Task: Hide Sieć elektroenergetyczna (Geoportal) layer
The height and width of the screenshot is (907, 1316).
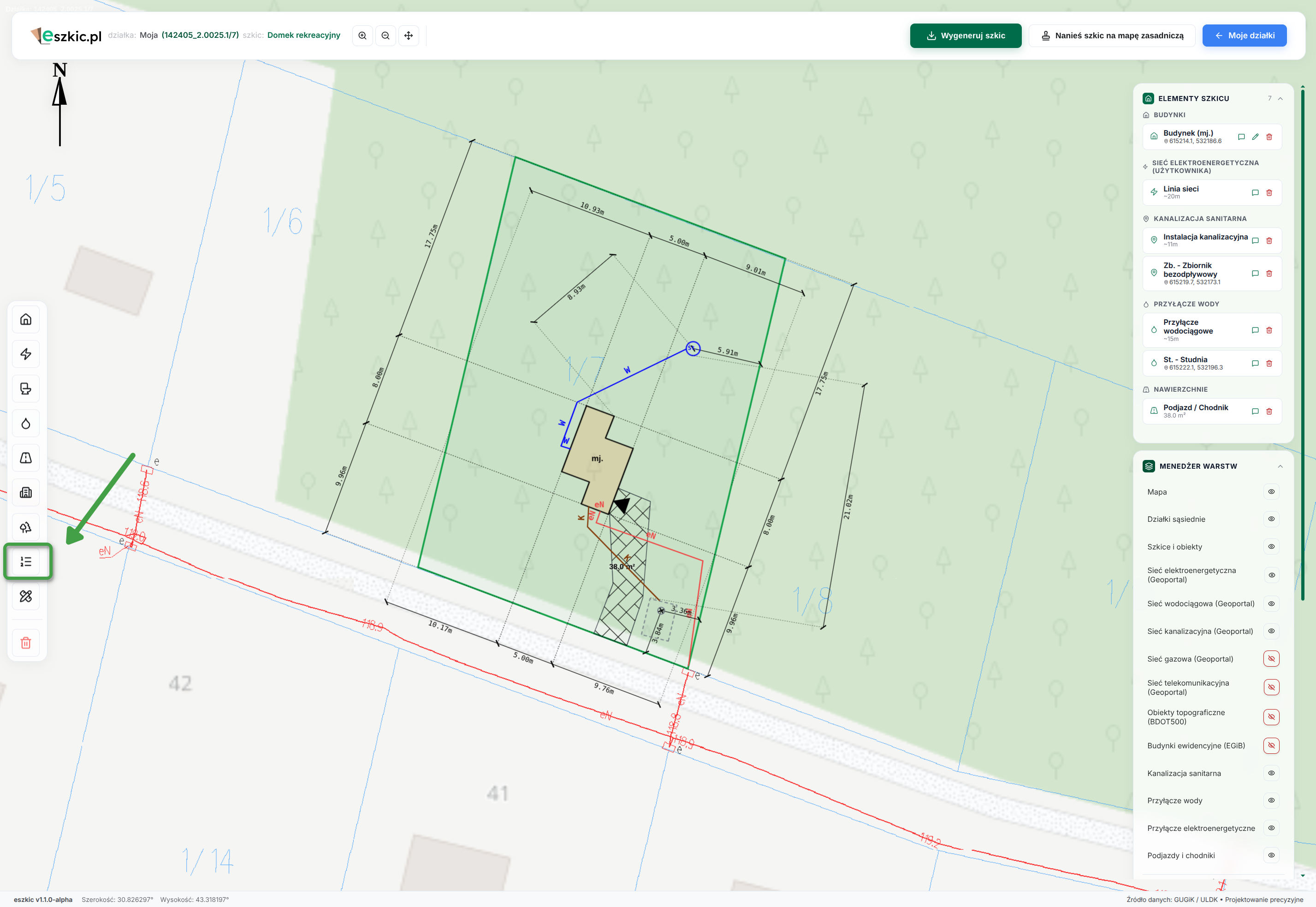Action: click(1272, 575)
